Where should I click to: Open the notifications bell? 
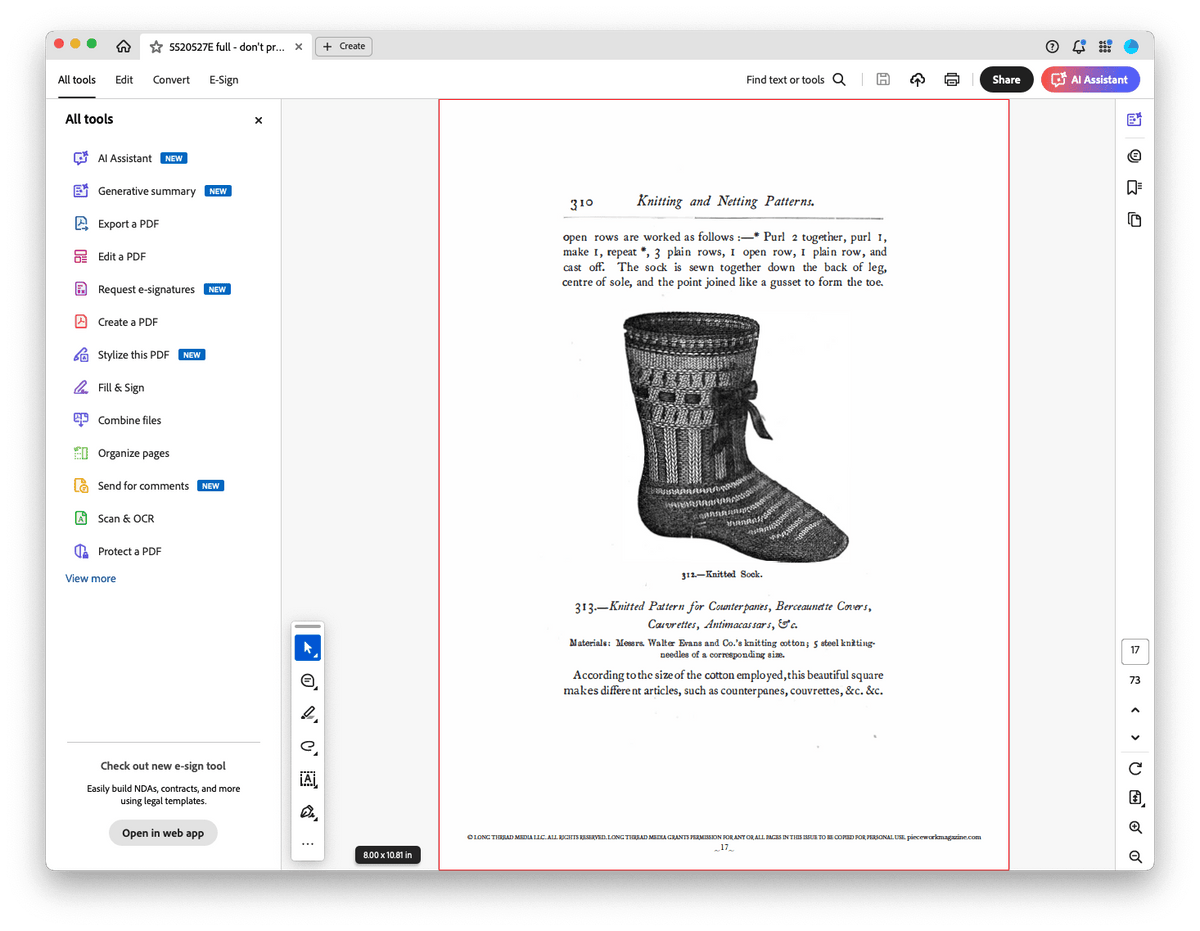coord(1079,46)
